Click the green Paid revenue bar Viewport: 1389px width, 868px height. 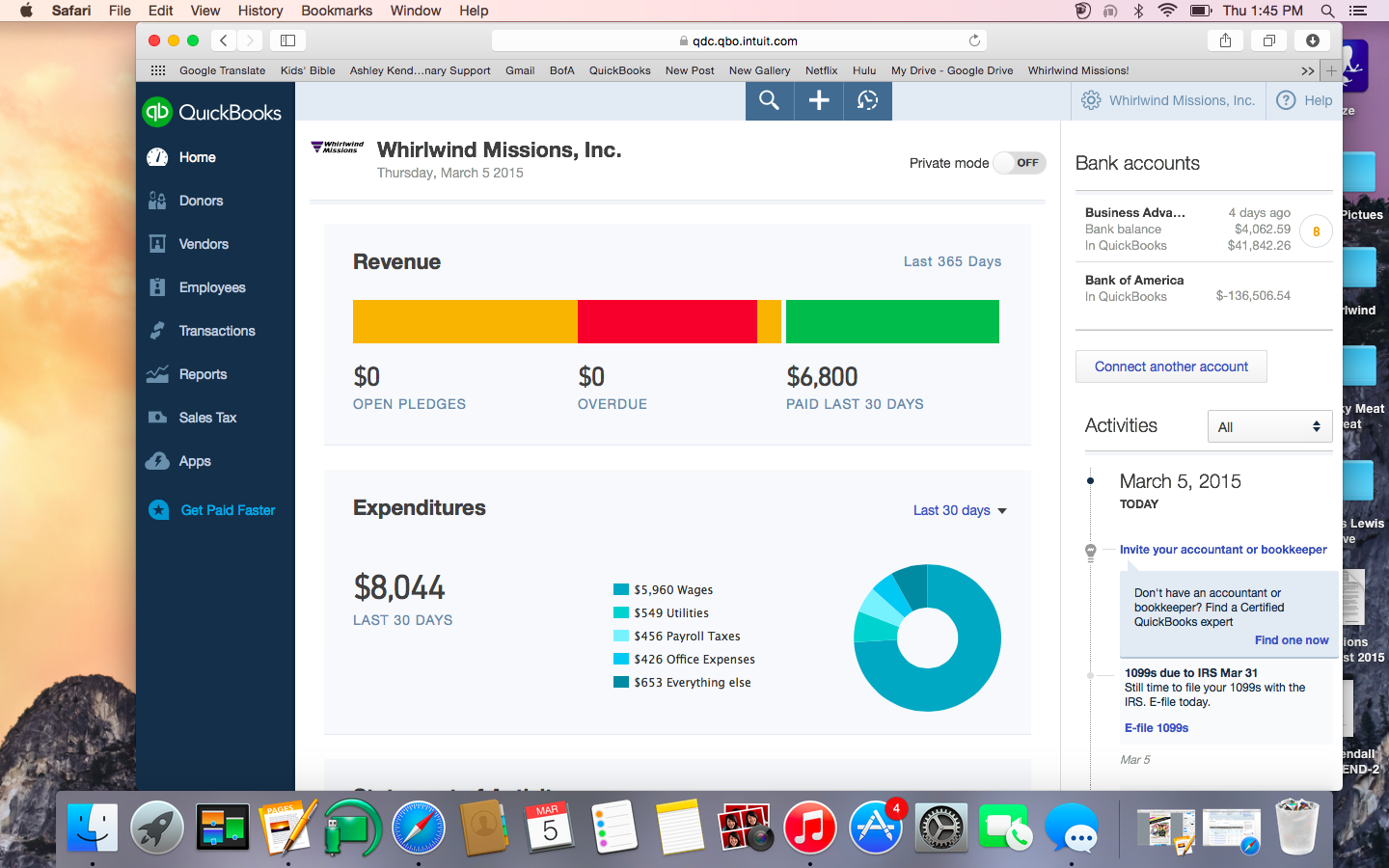pyautogui.click(x=892, y=321)
